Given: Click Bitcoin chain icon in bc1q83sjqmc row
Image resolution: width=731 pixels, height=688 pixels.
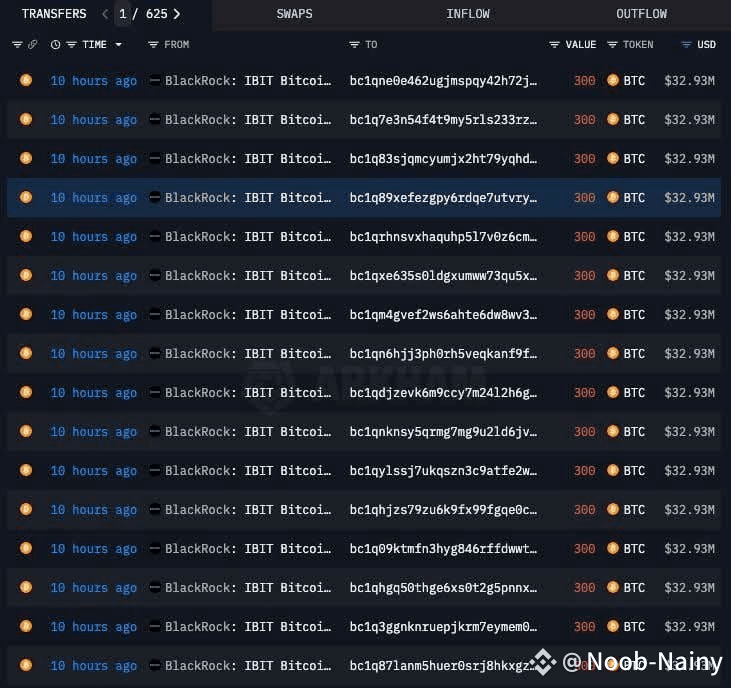Looking at the screenshot, I should tap(26, 158).
